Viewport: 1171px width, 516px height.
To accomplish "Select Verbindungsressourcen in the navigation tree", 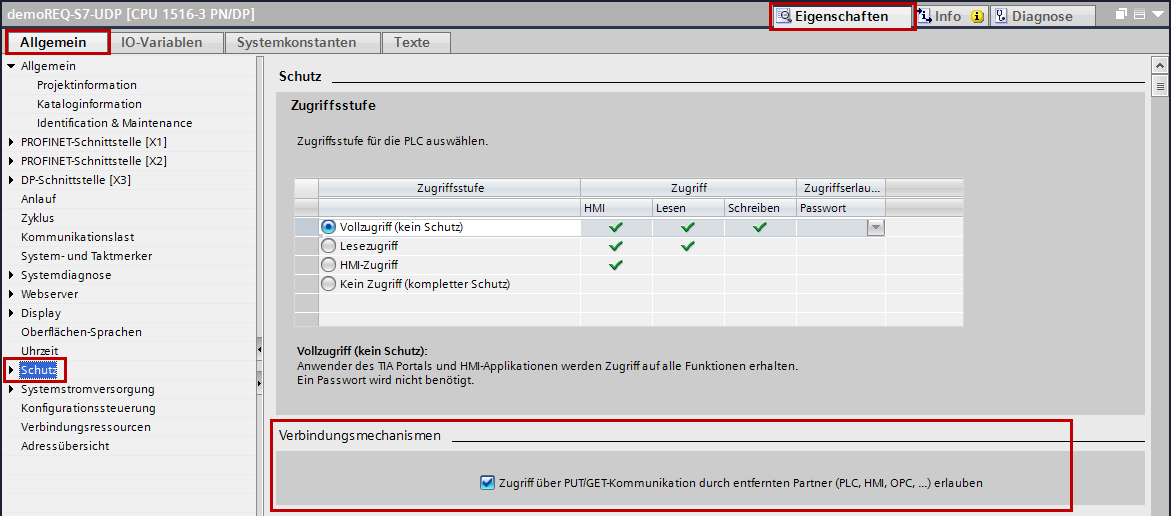I will pyautogui.click(x=85, y=427).
